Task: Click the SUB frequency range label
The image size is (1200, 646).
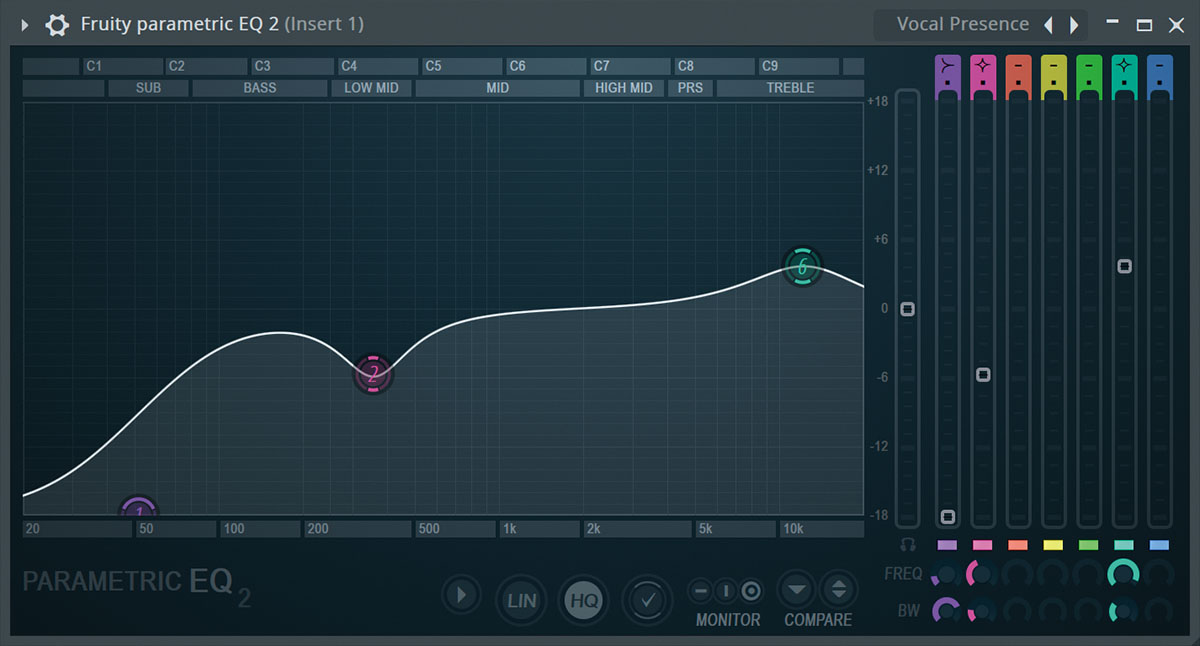Action: tap(148, 88)
